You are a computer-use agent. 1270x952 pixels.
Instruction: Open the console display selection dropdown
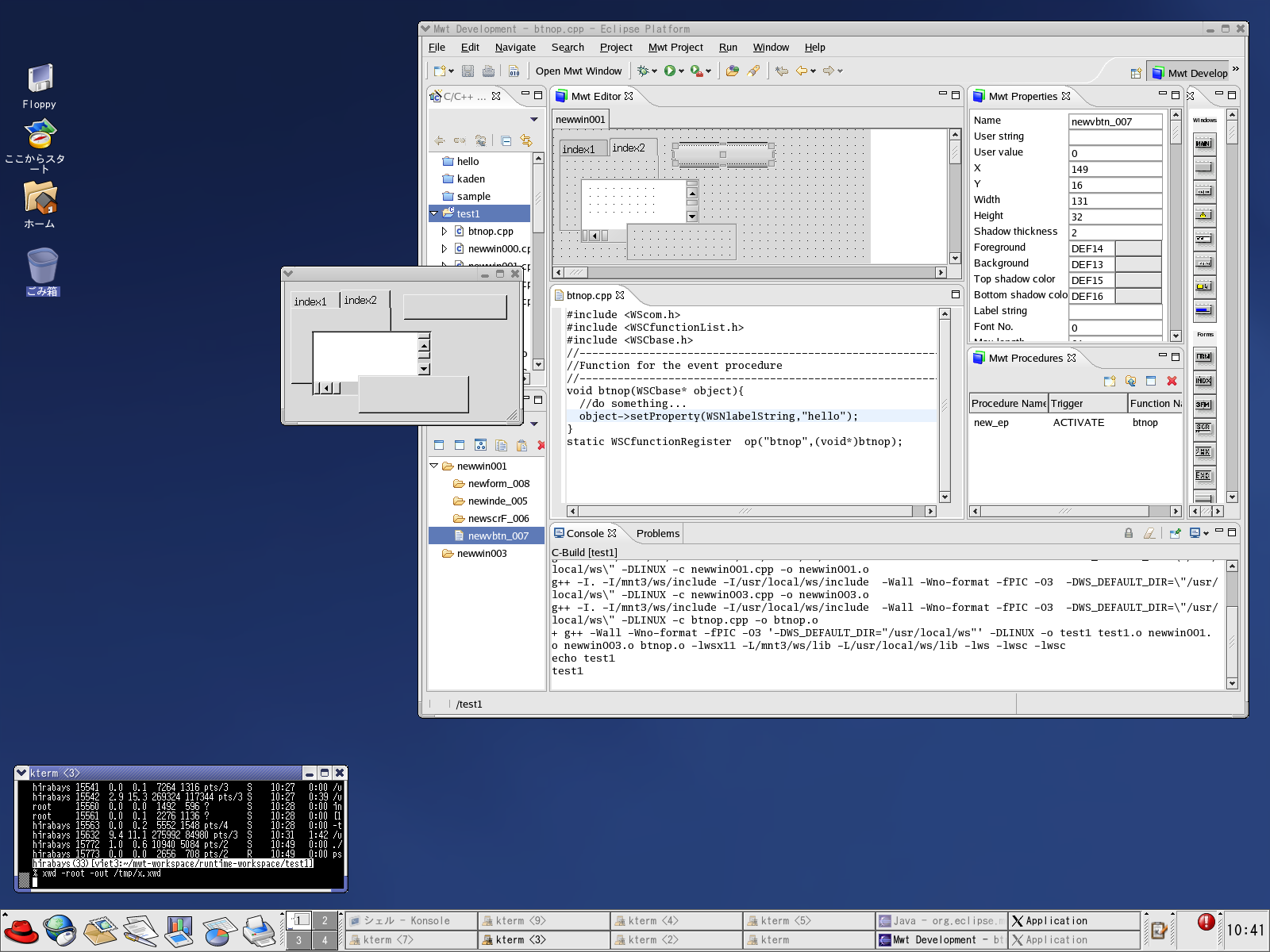click(1206, 533)
